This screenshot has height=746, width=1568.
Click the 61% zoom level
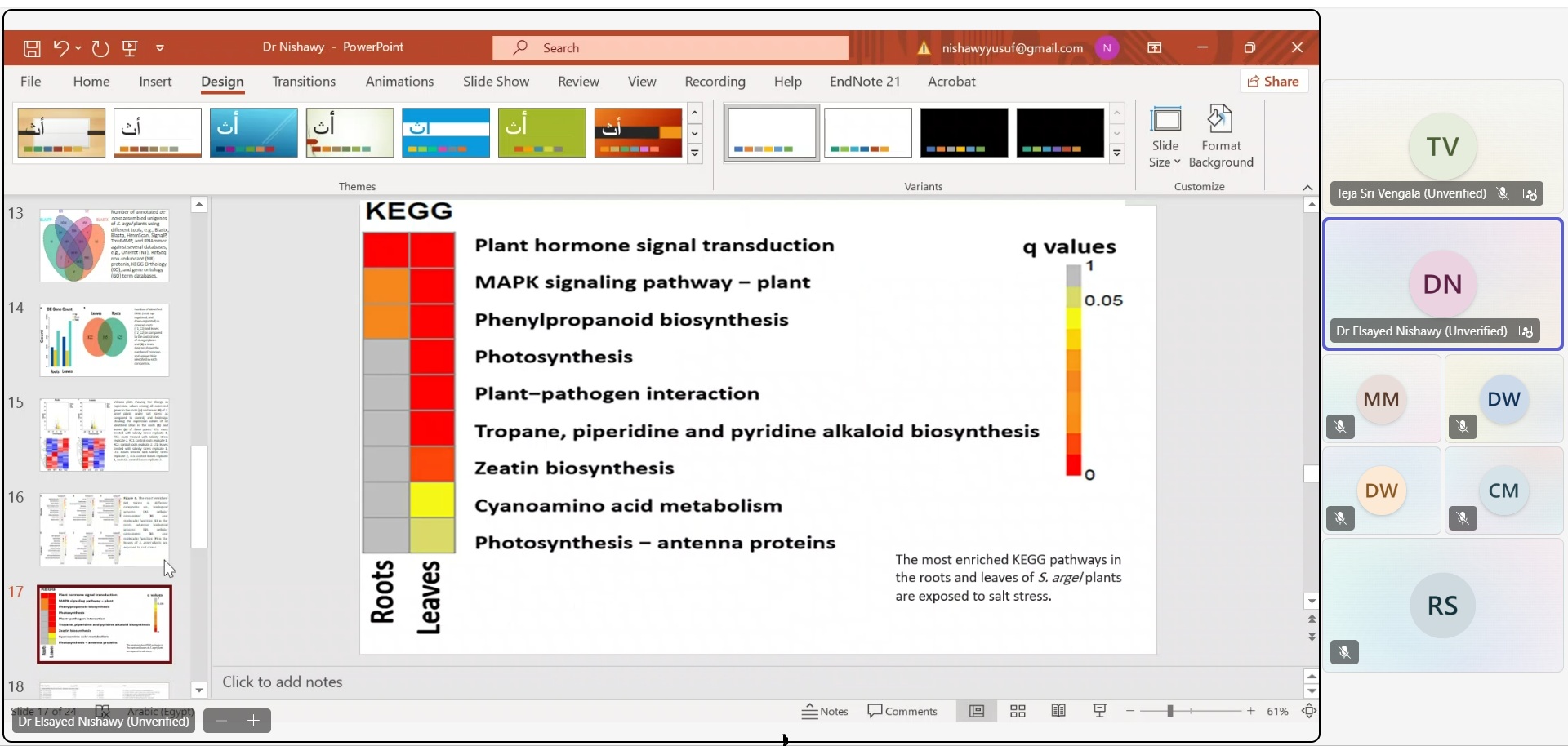[x=1278, y=712]
